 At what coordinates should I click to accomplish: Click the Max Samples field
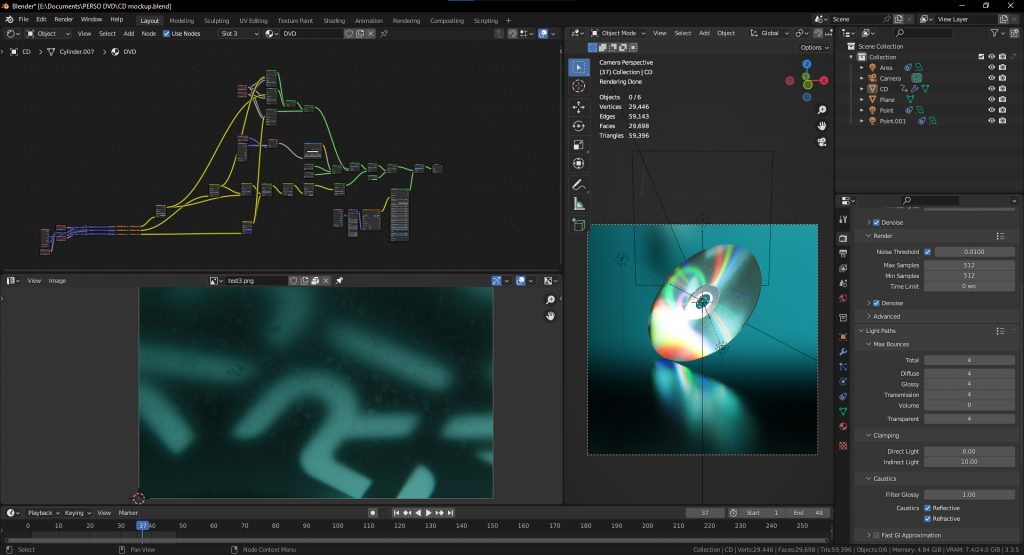pos(968,264)
